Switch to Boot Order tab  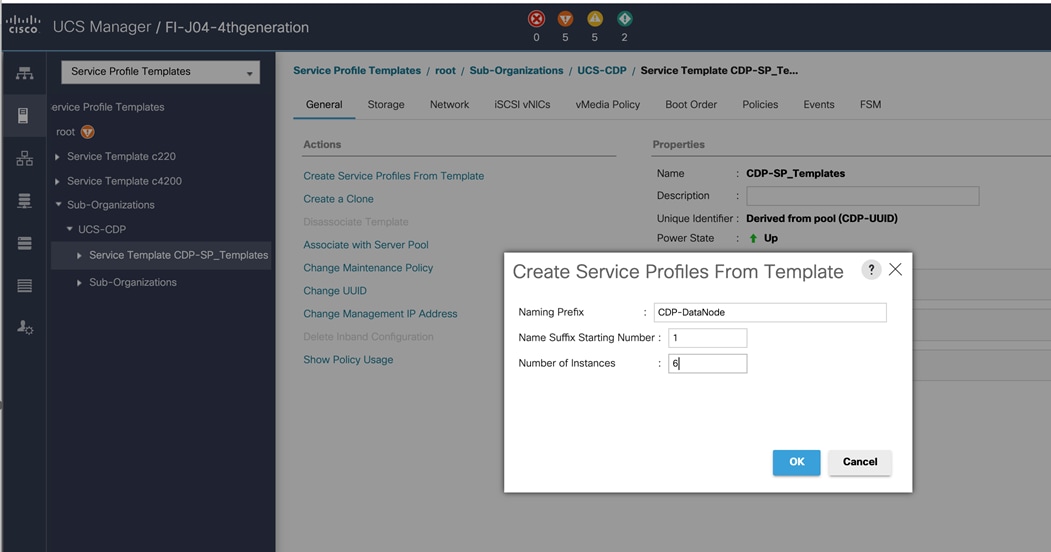click(x=691, y=105)
